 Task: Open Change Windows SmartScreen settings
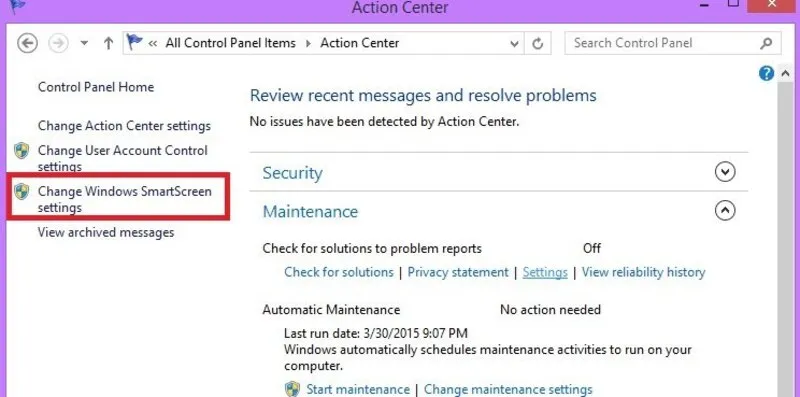tap(124, 199)
